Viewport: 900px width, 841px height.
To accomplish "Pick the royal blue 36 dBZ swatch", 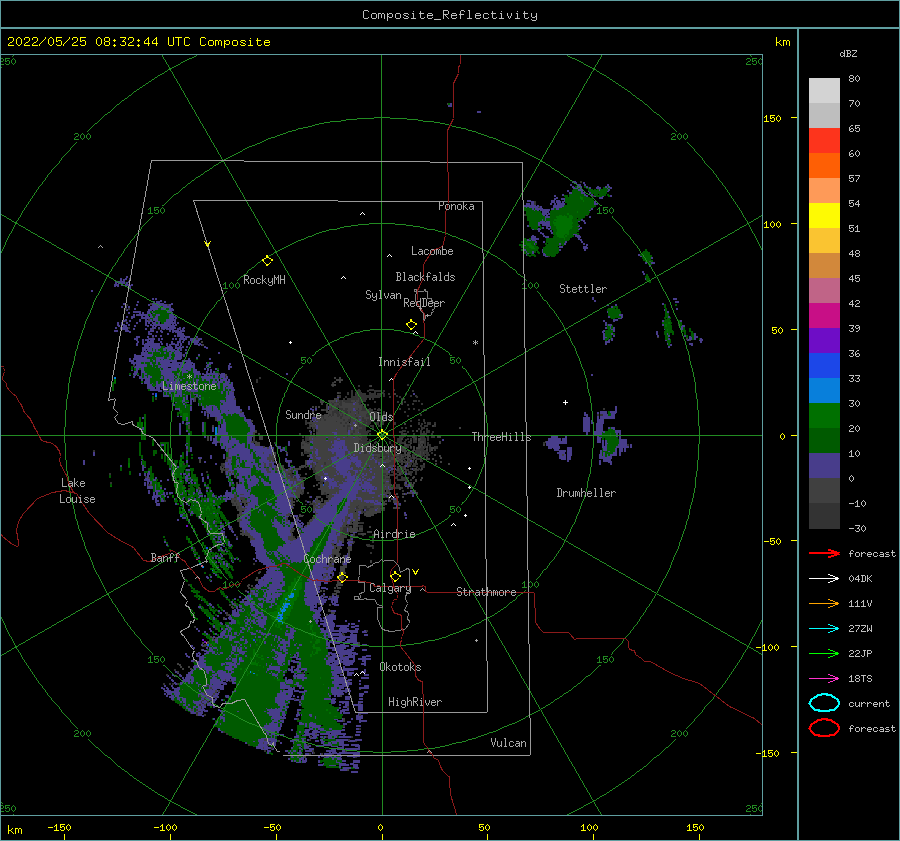I will click(824, 365).
